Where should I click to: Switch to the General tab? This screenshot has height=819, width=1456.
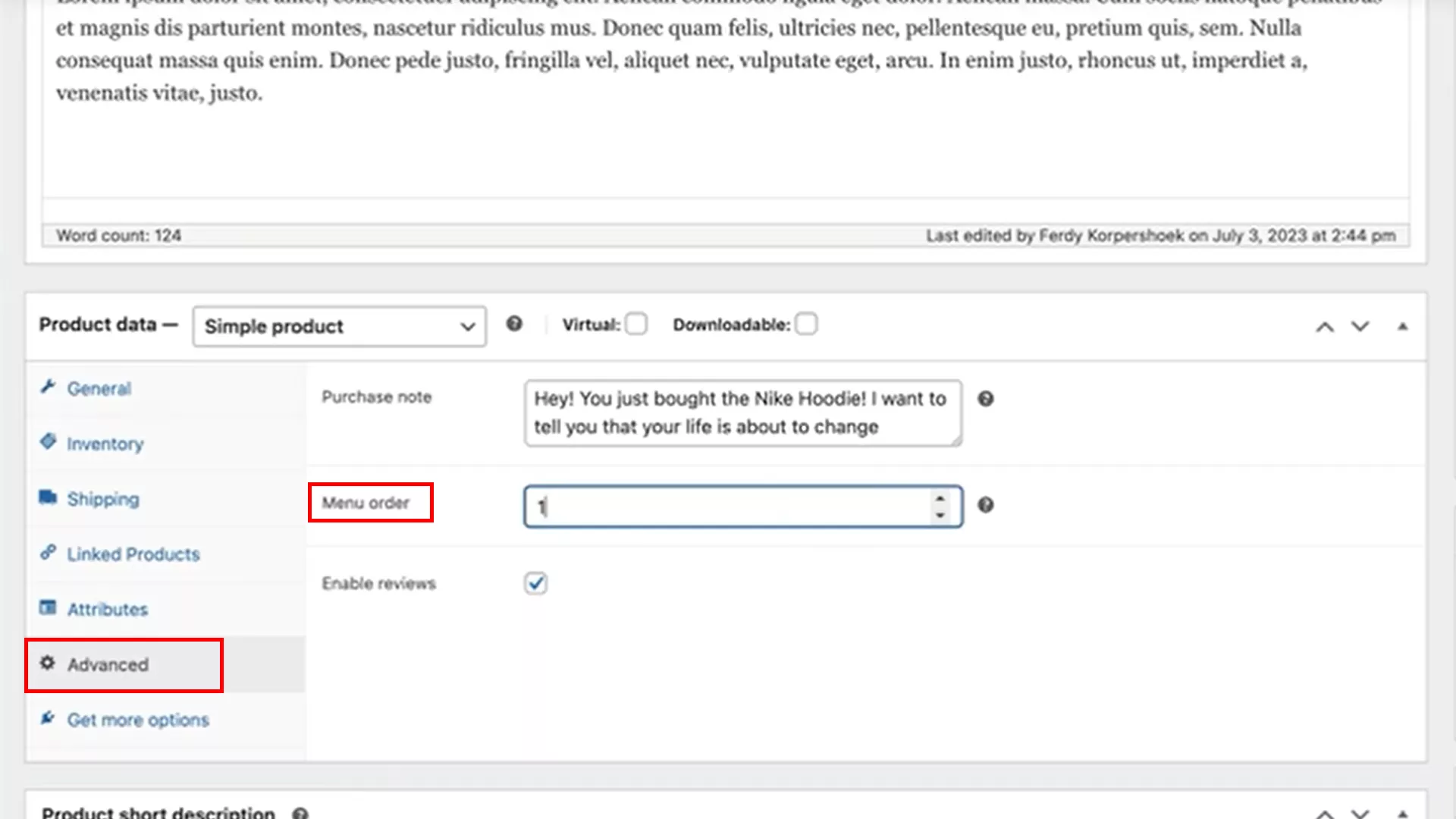click(x=99, y=388)
